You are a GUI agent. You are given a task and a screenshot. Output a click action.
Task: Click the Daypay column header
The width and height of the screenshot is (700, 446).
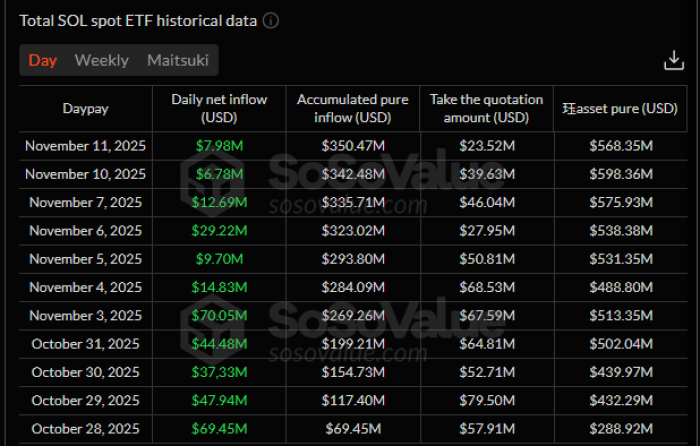[86, 108]
